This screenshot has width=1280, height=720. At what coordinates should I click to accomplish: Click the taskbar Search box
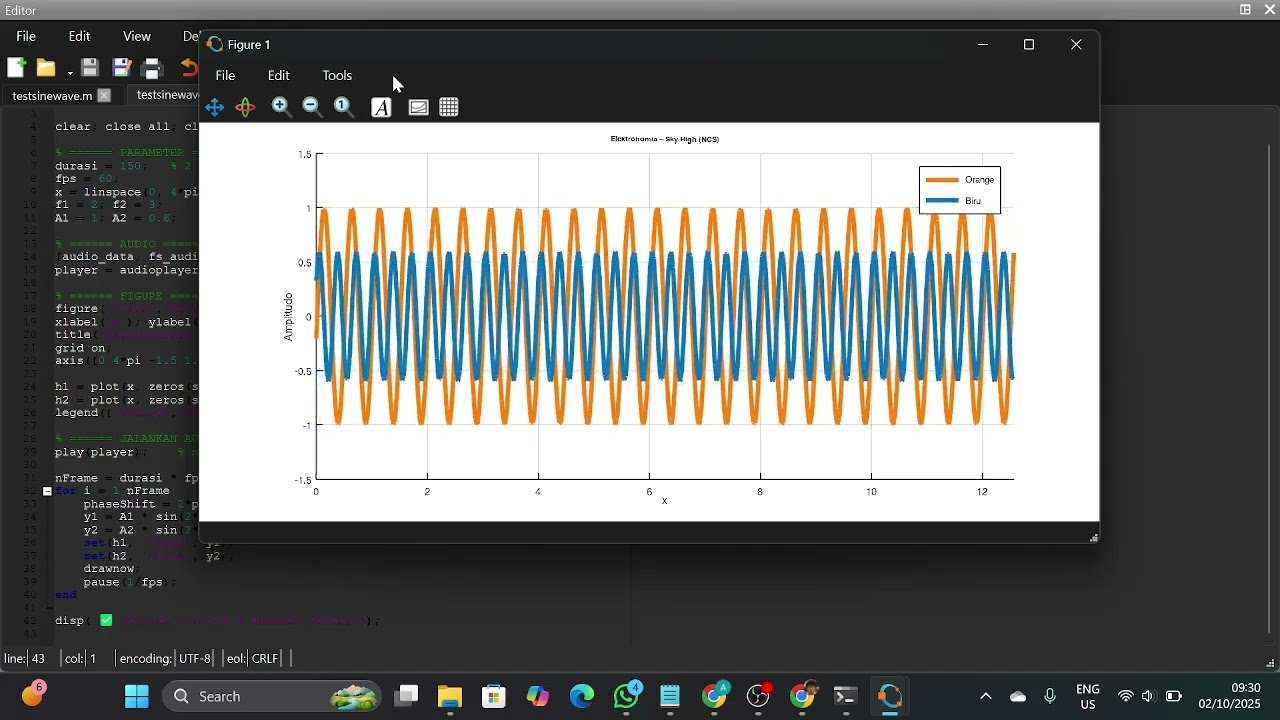pyautogui.click(x=273, y=697)
